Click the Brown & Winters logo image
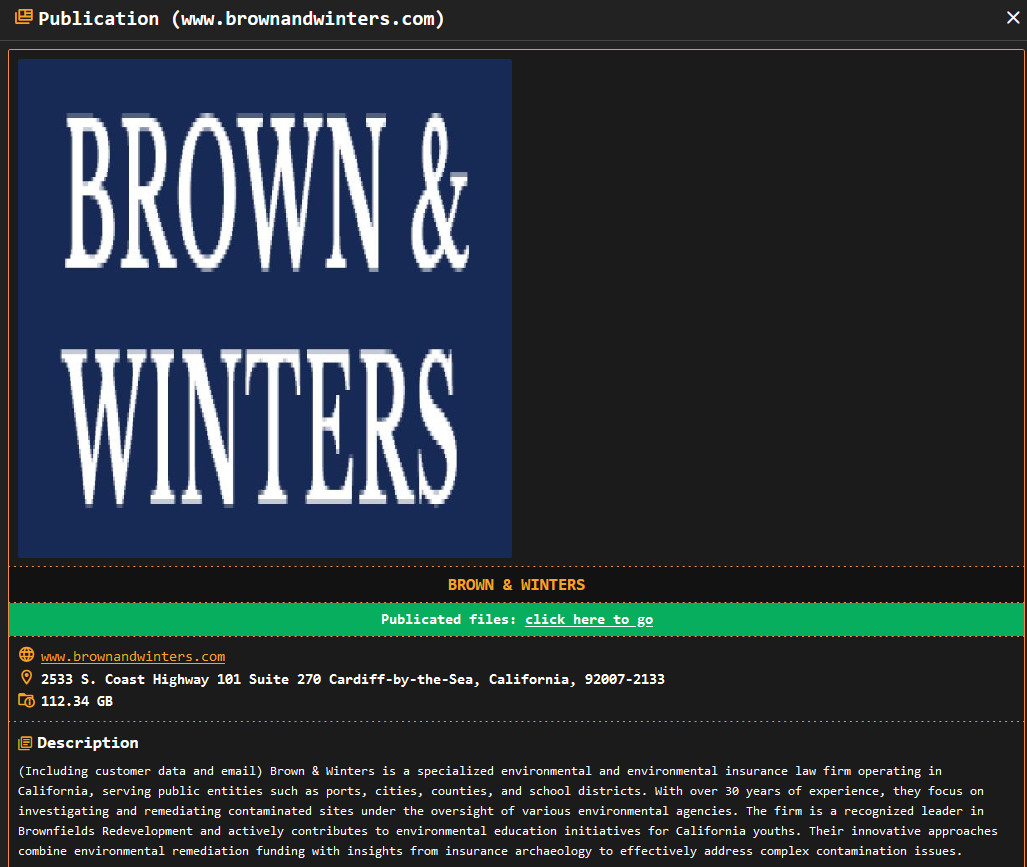 [264, 308]
